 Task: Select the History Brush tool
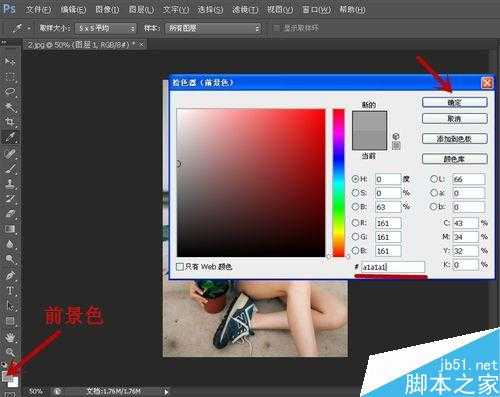(x=10, y=199)
